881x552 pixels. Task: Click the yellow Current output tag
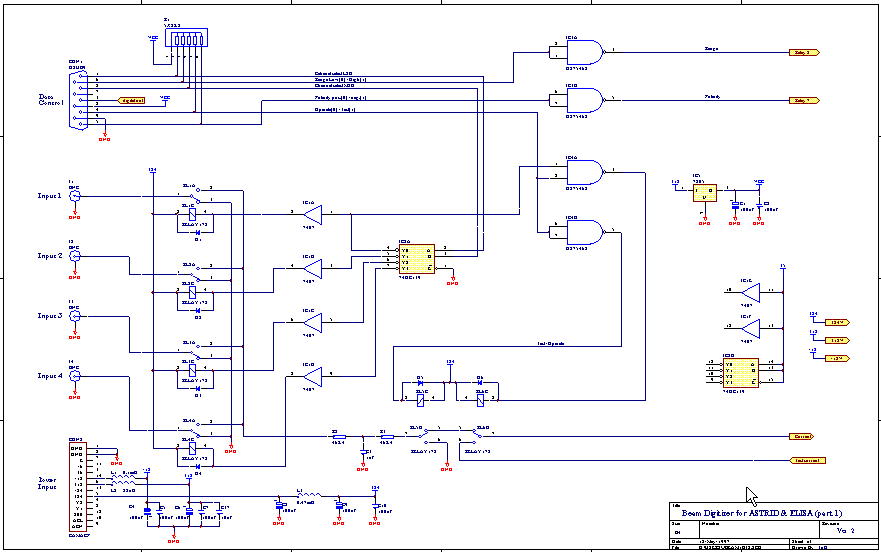[x=801, y=437]
